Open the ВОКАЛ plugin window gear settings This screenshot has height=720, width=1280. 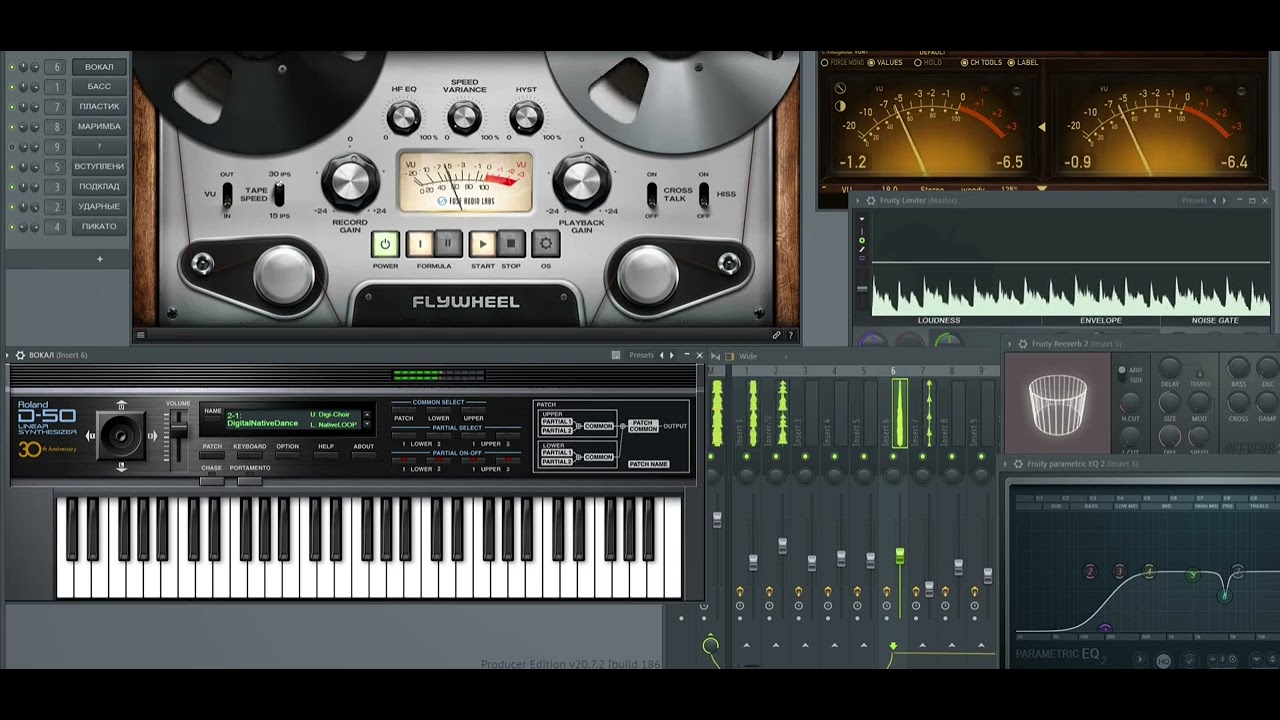(x=20, y=355)
